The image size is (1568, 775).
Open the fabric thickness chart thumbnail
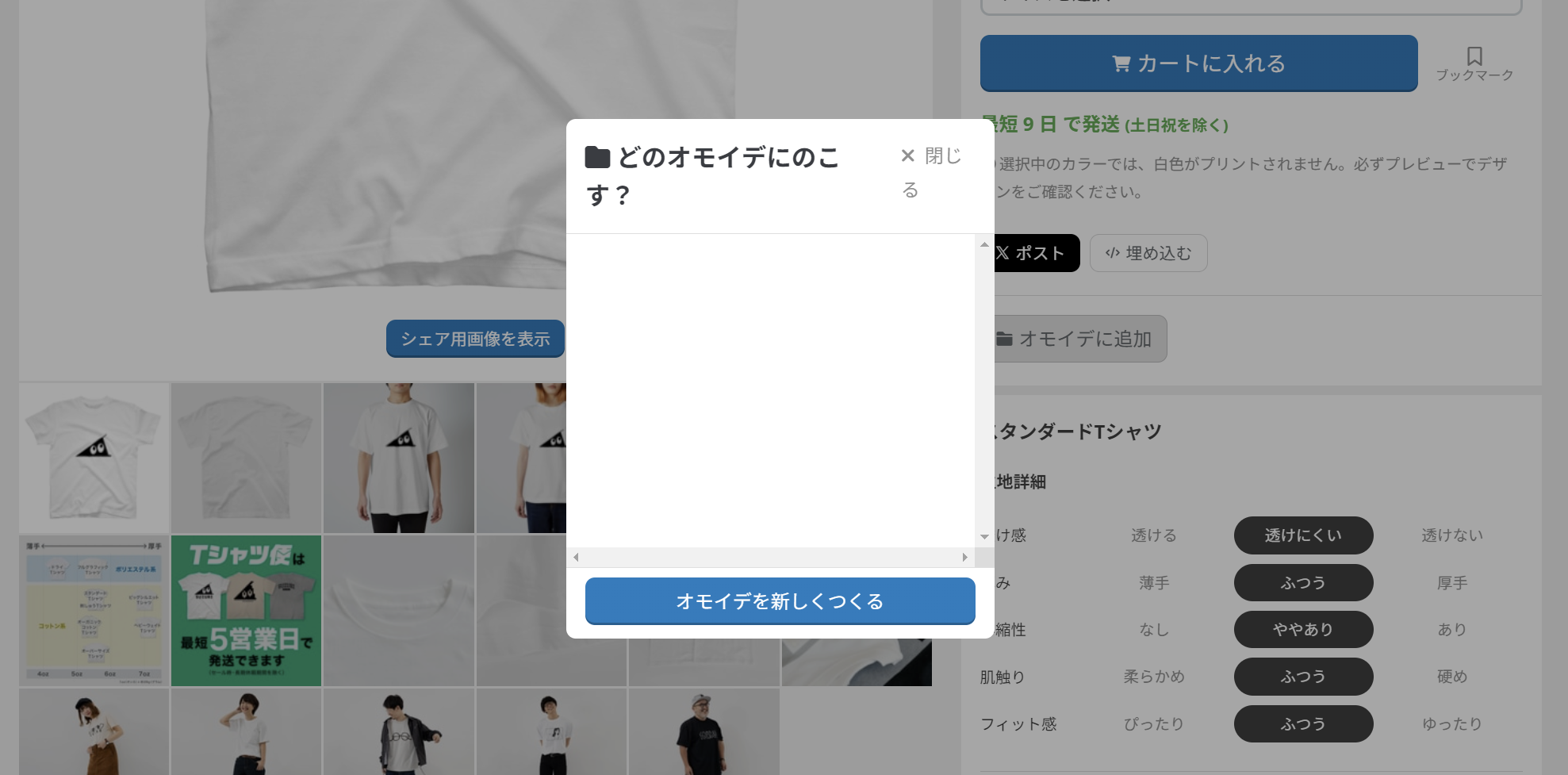(x=94, y=611)
